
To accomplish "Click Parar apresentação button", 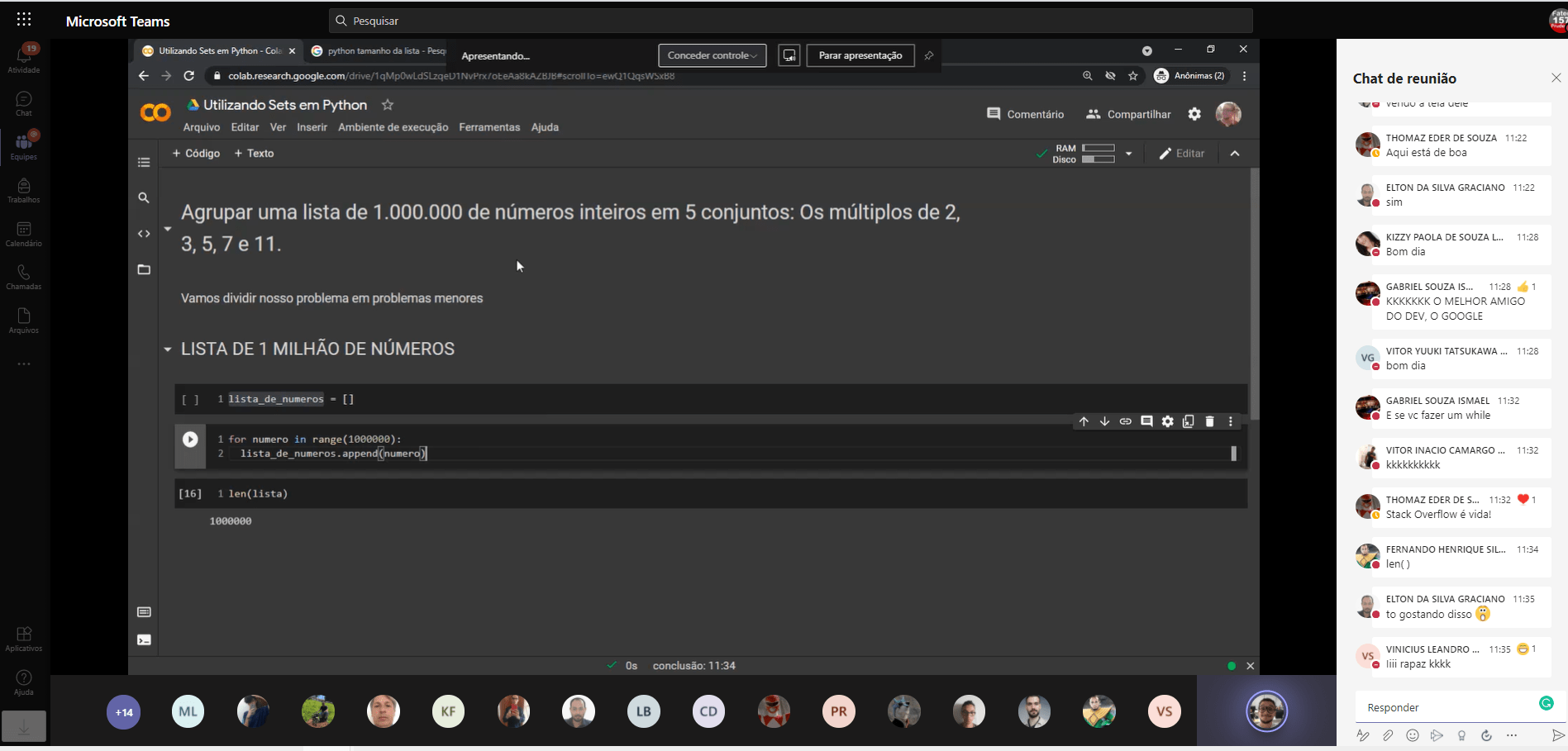I will [x=860, y=55].
